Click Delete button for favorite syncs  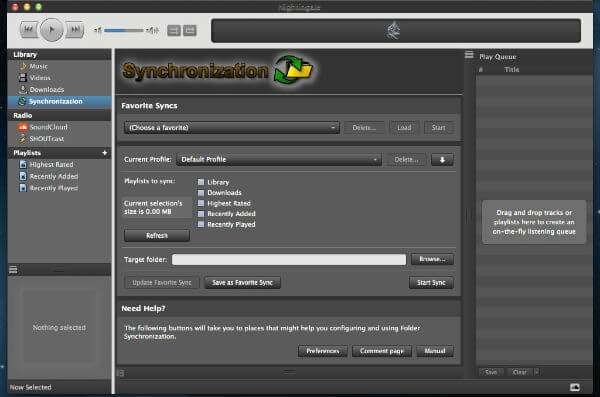point(364,128)
